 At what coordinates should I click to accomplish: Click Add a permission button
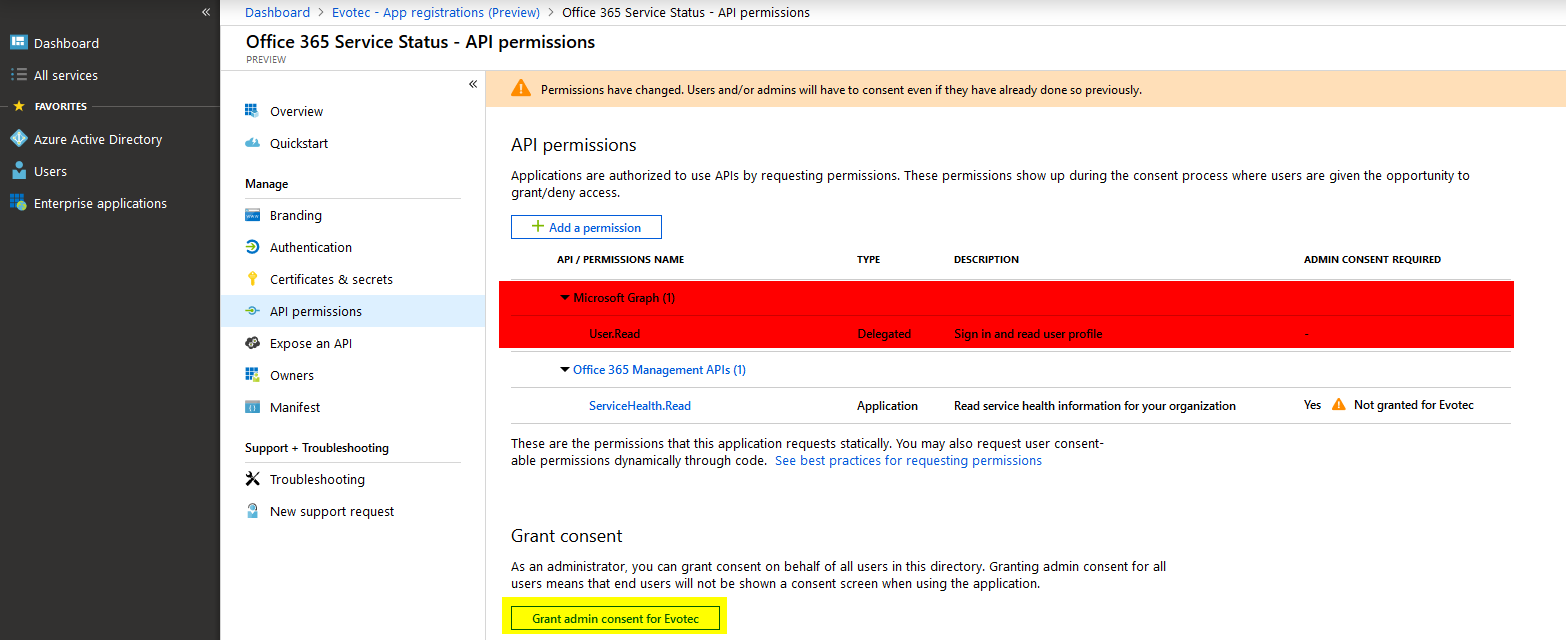pos(586,227)
